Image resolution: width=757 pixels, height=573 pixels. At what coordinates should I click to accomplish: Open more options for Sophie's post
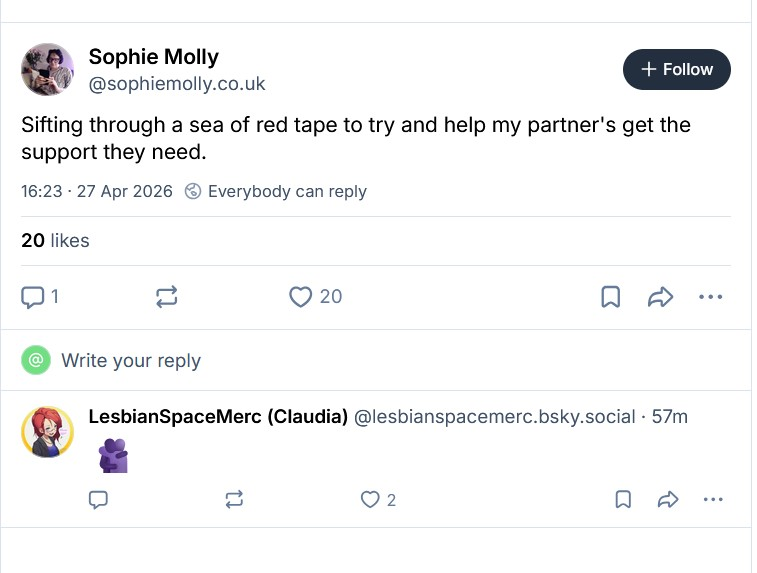coord(710,297)
